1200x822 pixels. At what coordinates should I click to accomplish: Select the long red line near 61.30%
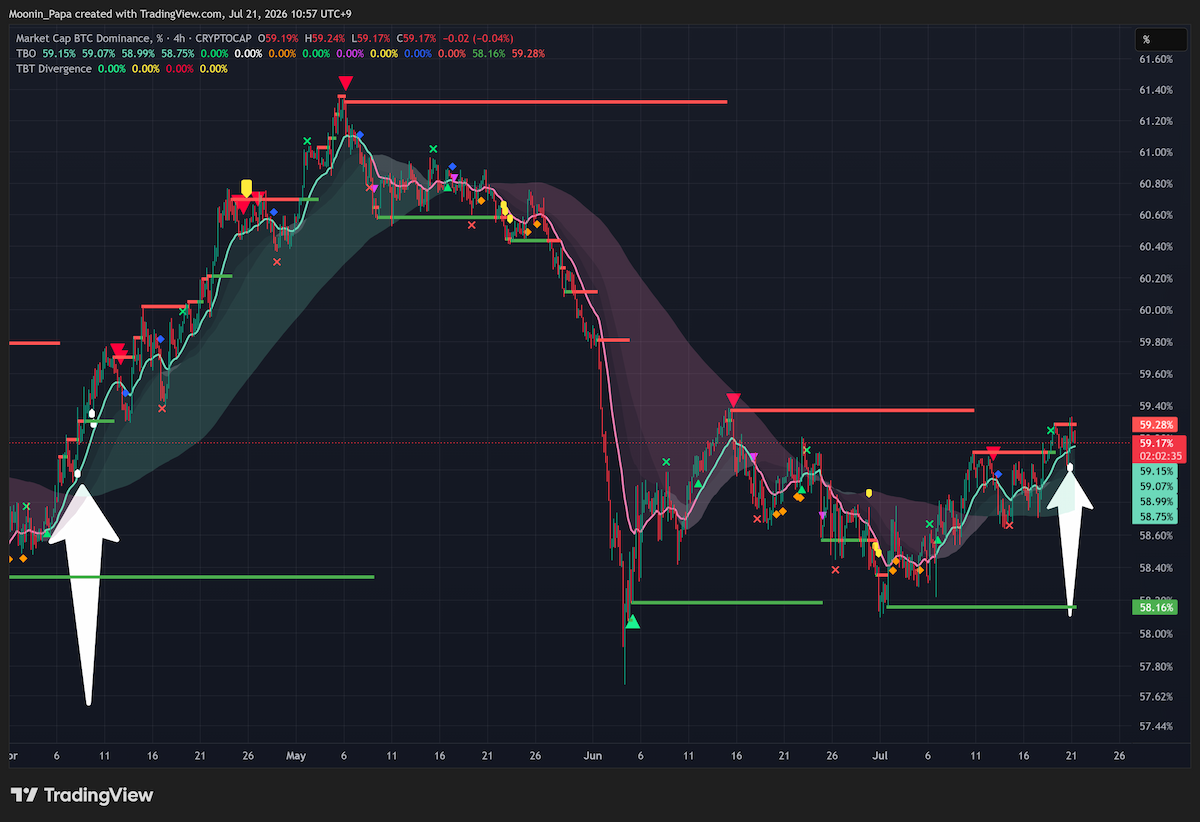pos(535,102)
